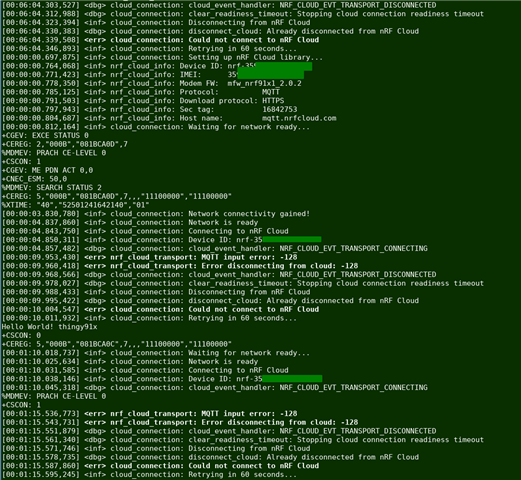Click the first NRF_CLOUD_EVT_TRANSPORT_CONNECTING debug line
The height and width of the screenshot is (480, 521).
click(x=215, y=249)
